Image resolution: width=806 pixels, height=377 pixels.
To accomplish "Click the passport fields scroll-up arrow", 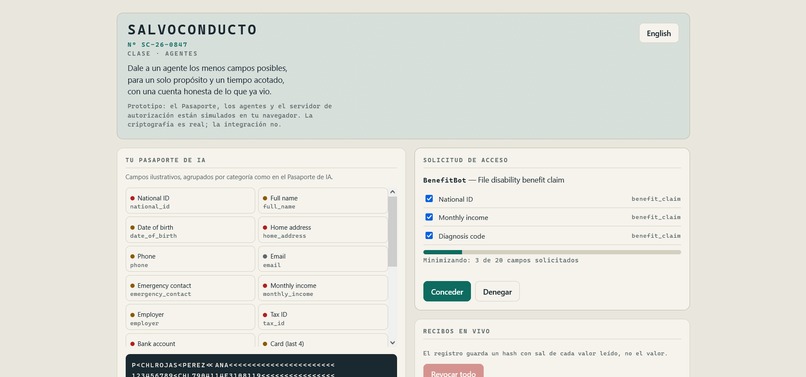I will pyautogui.click(x=392, y=192).
